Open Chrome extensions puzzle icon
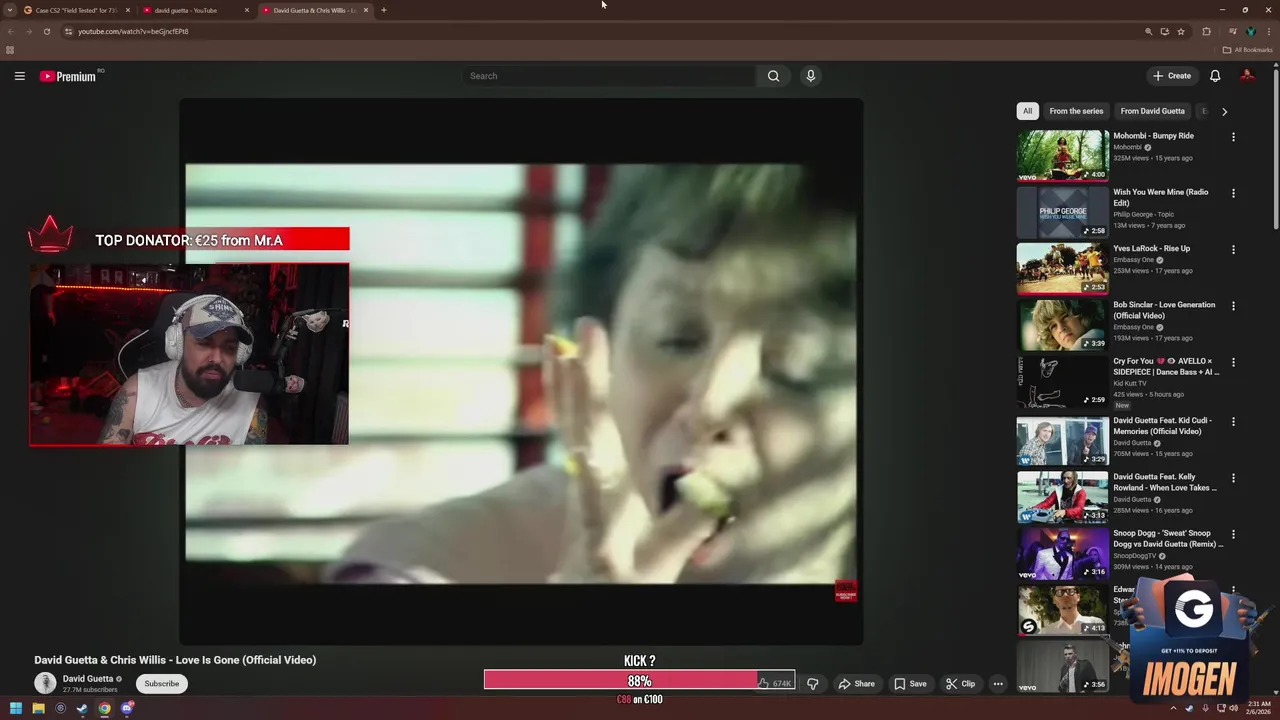 pyautogui.click(x=1206, y=31)
